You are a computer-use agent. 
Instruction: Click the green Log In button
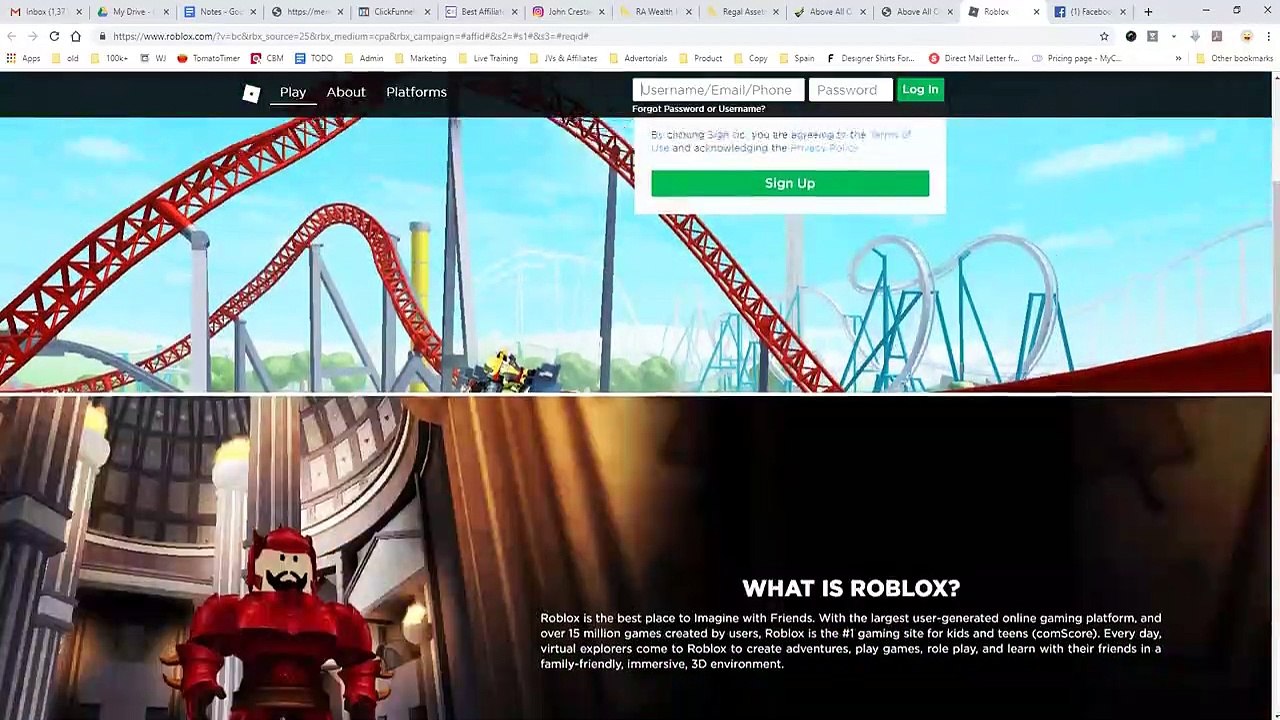(920, 90)
